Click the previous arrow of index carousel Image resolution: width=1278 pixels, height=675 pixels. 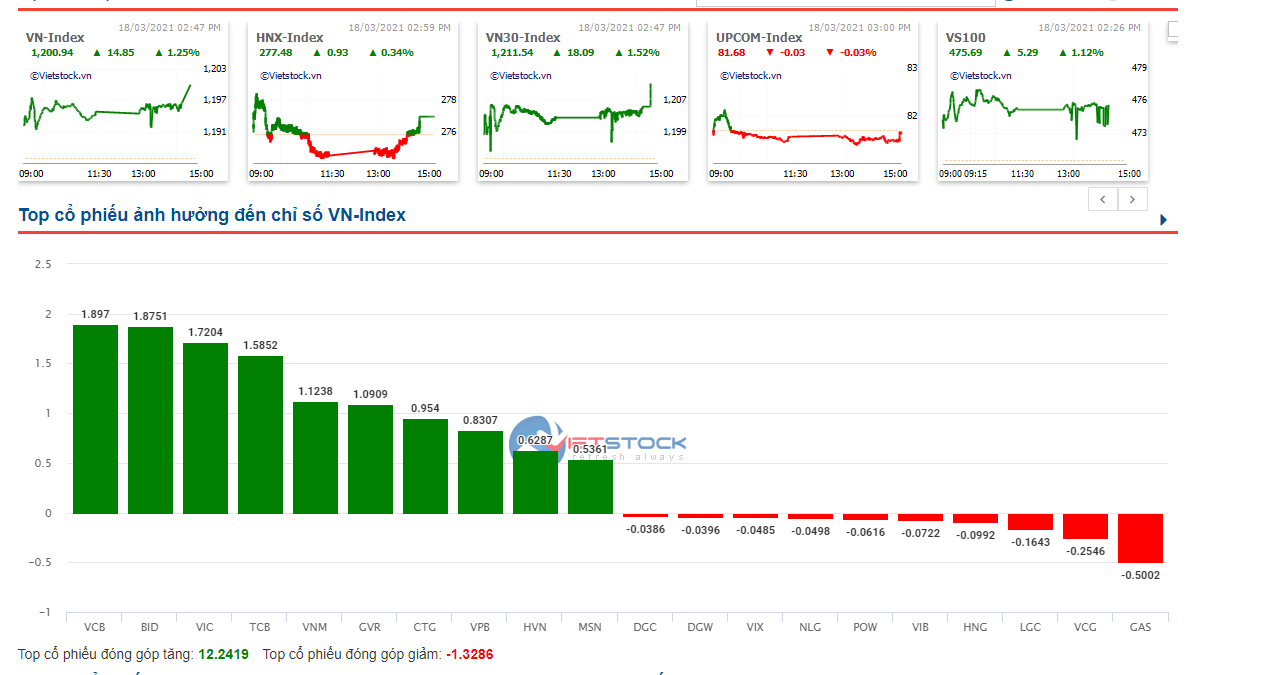(x=1103, y=199)
